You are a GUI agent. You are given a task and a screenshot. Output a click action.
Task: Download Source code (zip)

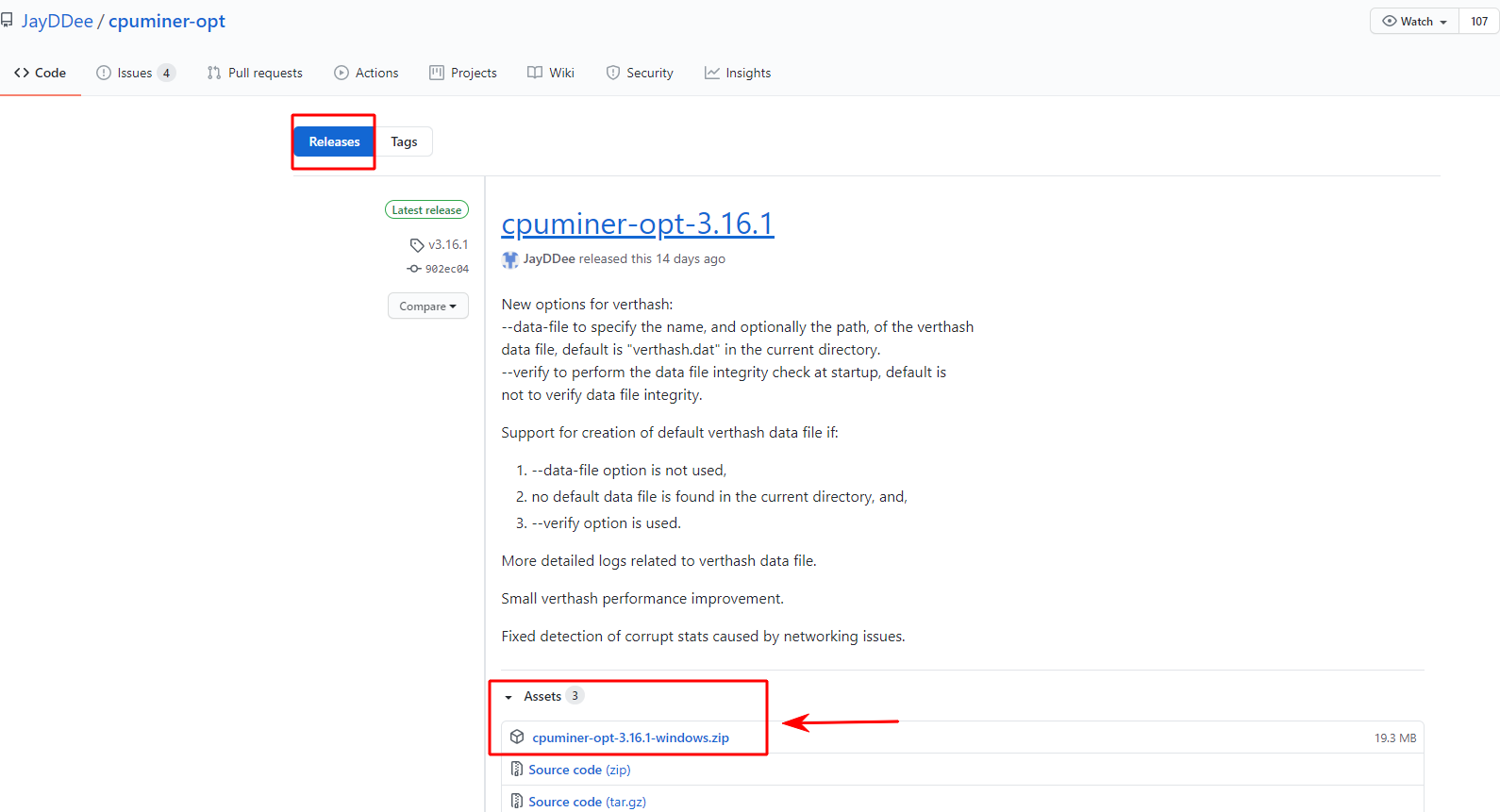579,770
